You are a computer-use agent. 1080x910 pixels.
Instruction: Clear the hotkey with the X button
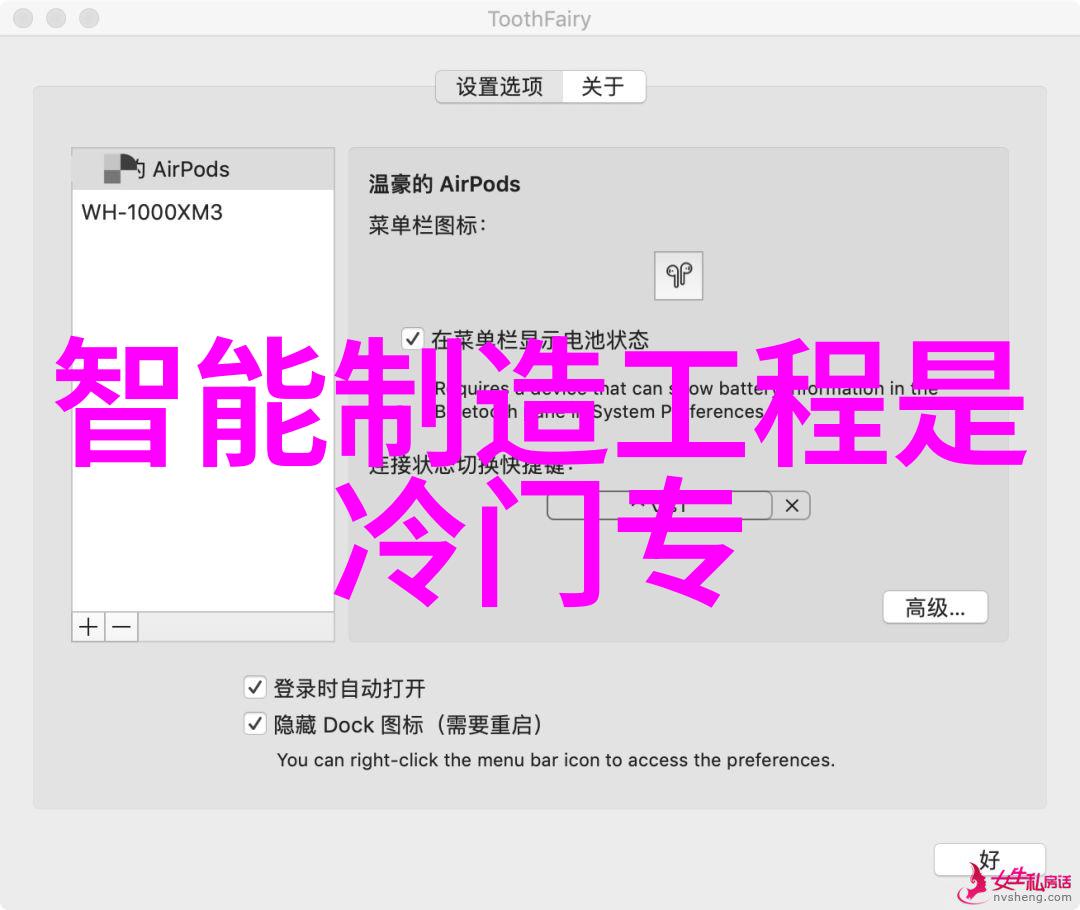(791, 506)
